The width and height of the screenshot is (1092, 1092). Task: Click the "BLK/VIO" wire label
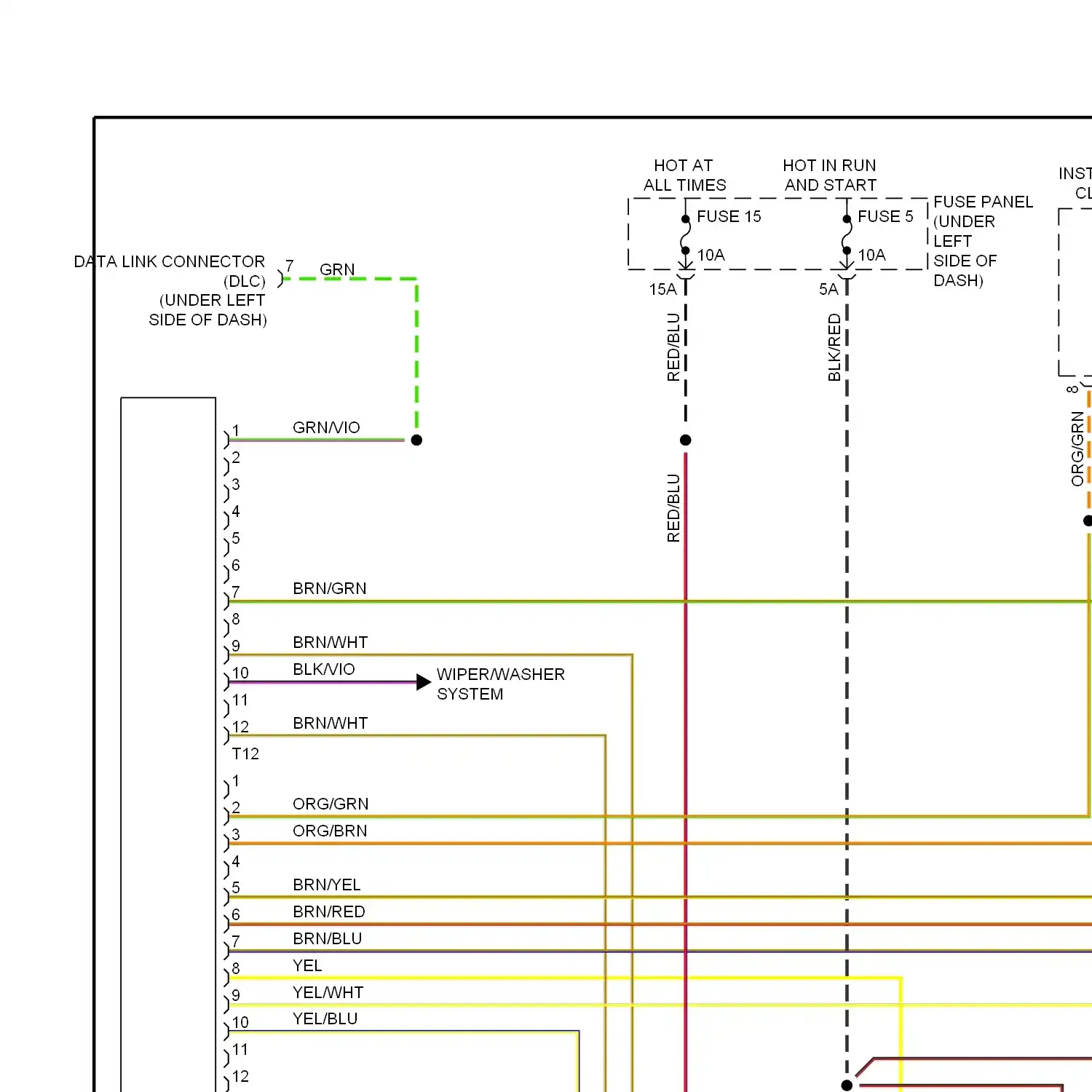(x=324, y=669)
